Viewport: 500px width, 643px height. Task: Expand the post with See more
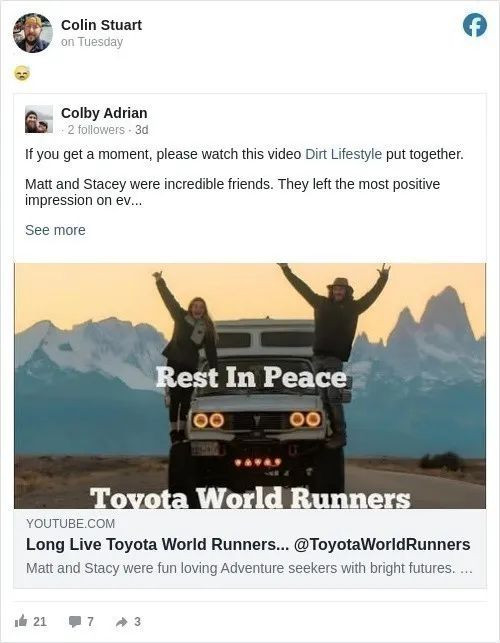[55, 230]
